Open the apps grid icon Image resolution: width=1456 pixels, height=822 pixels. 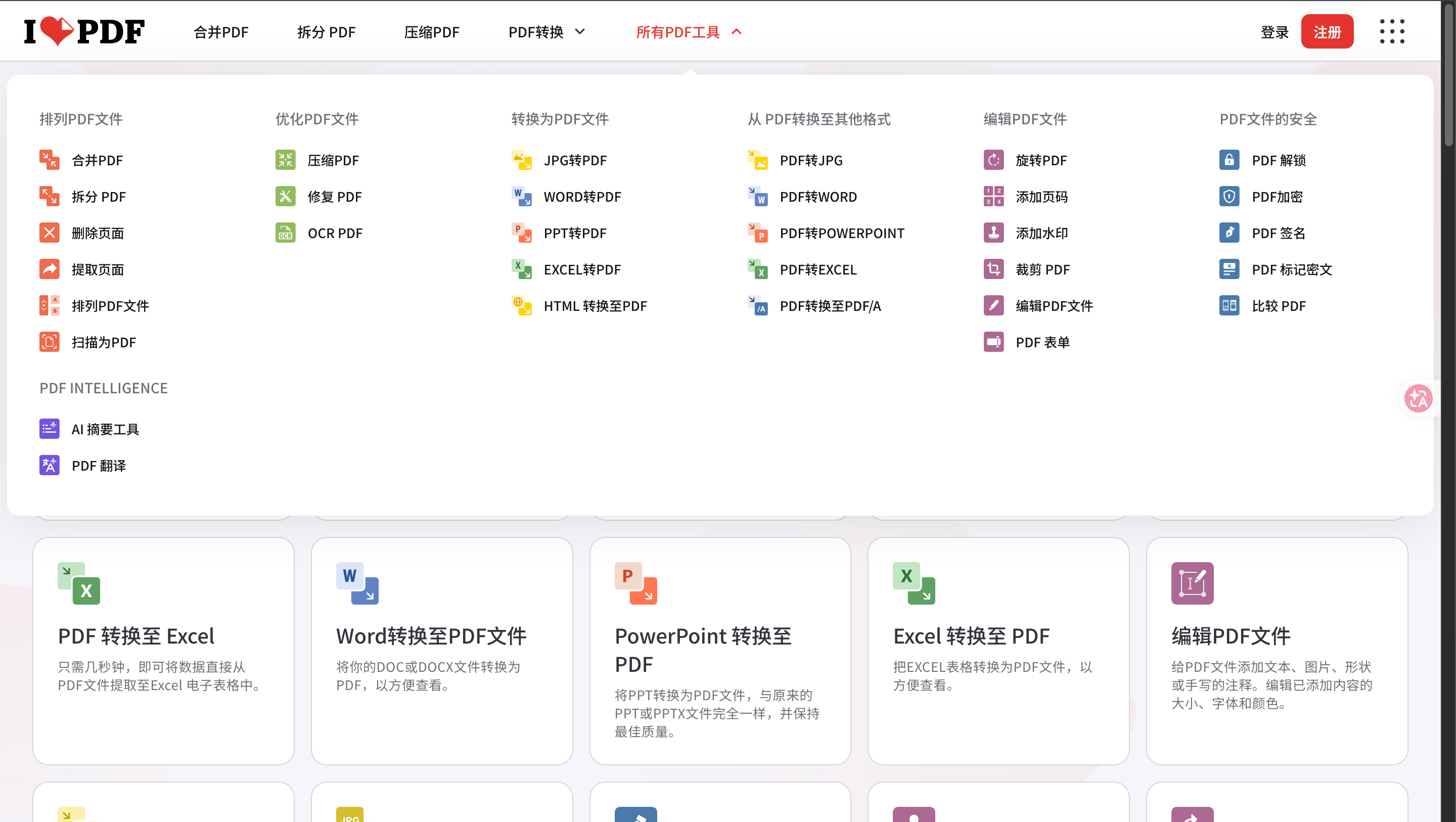tap(1392, 32)
